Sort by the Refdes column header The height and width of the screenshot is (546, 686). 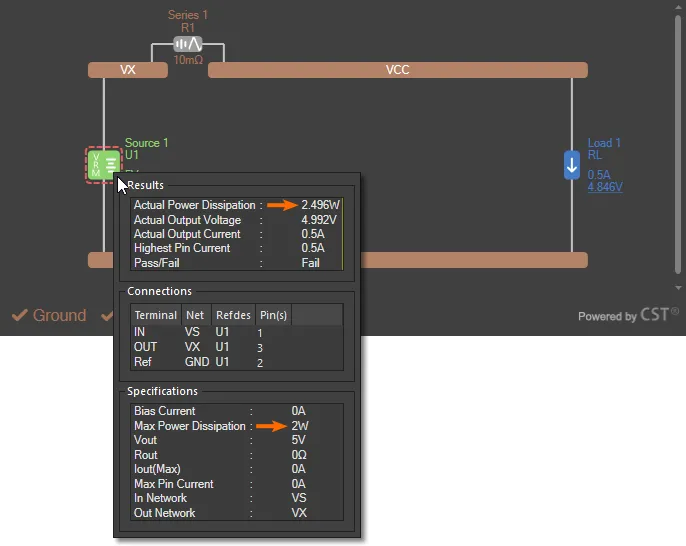[x=233, y=315]
